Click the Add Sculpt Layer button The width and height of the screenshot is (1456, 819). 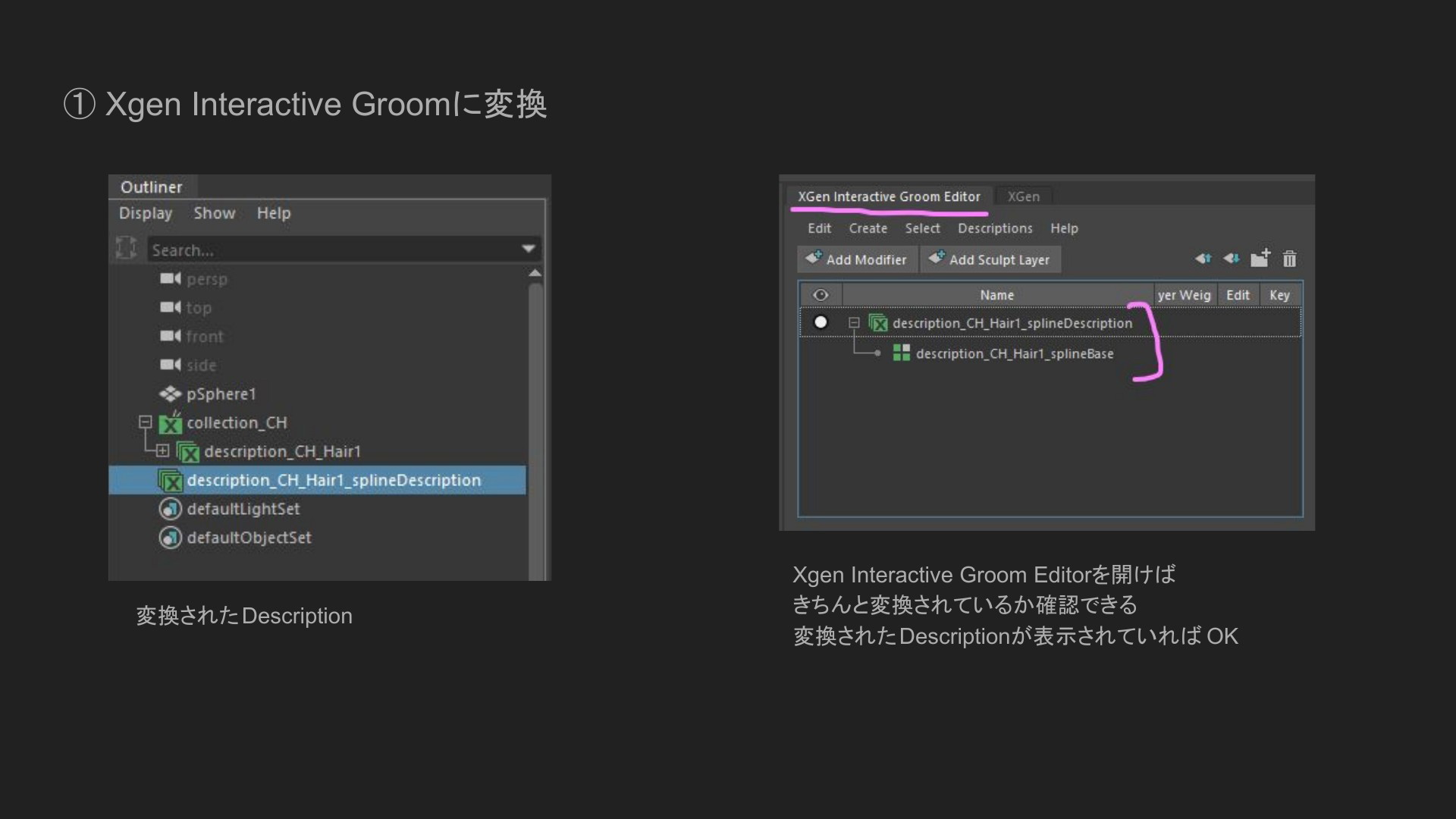(x=990, y=259)
